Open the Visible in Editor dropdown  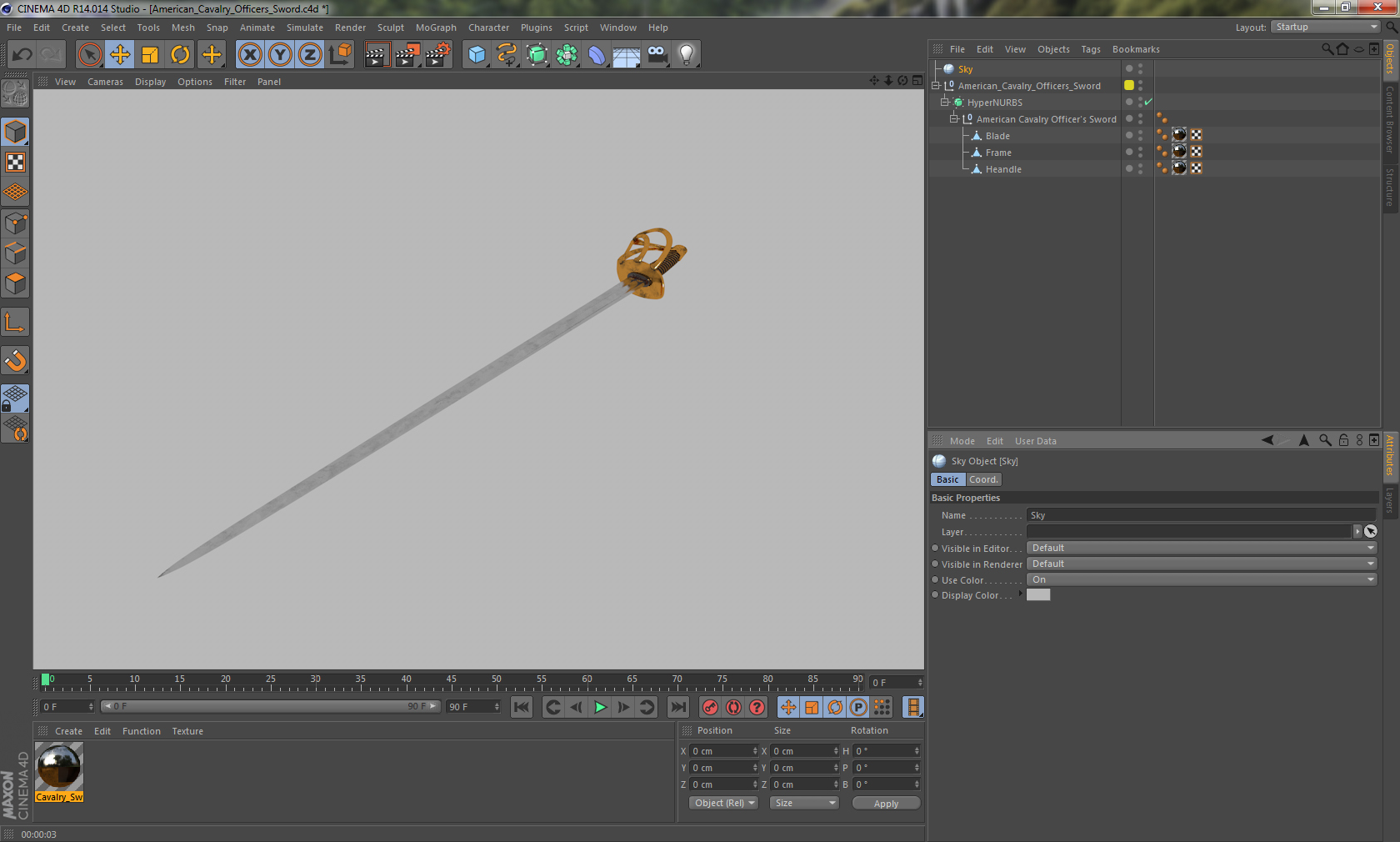1202,548
